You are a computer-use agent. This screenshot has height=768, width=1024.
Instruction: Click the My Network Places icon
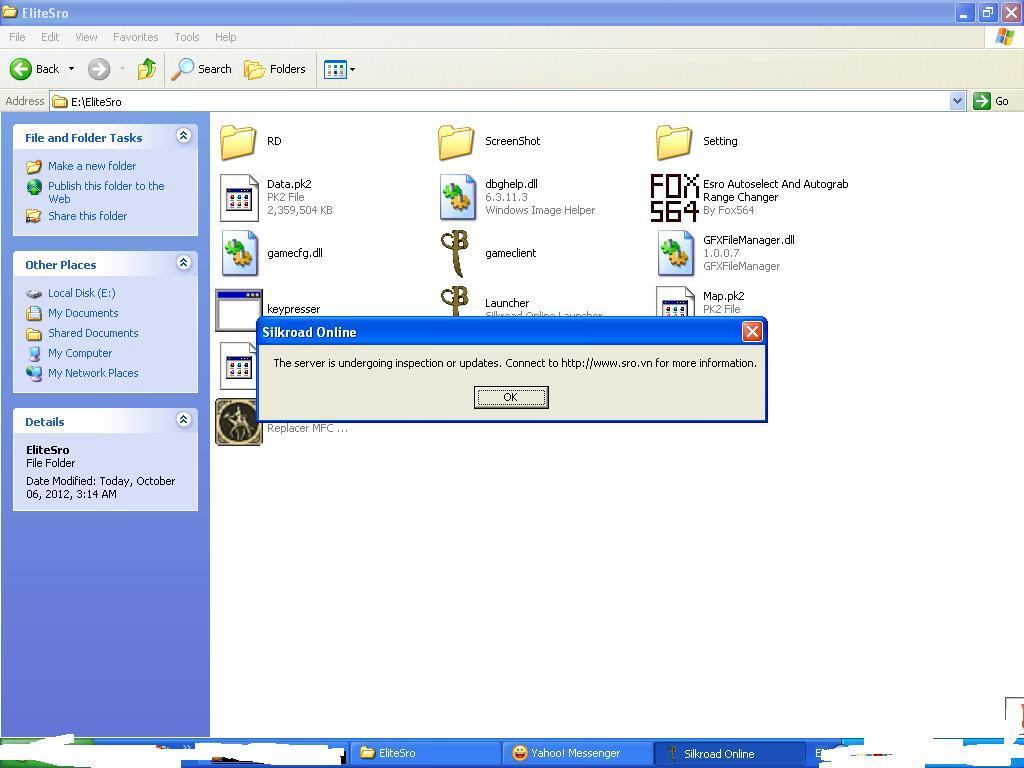pos(34,373)
